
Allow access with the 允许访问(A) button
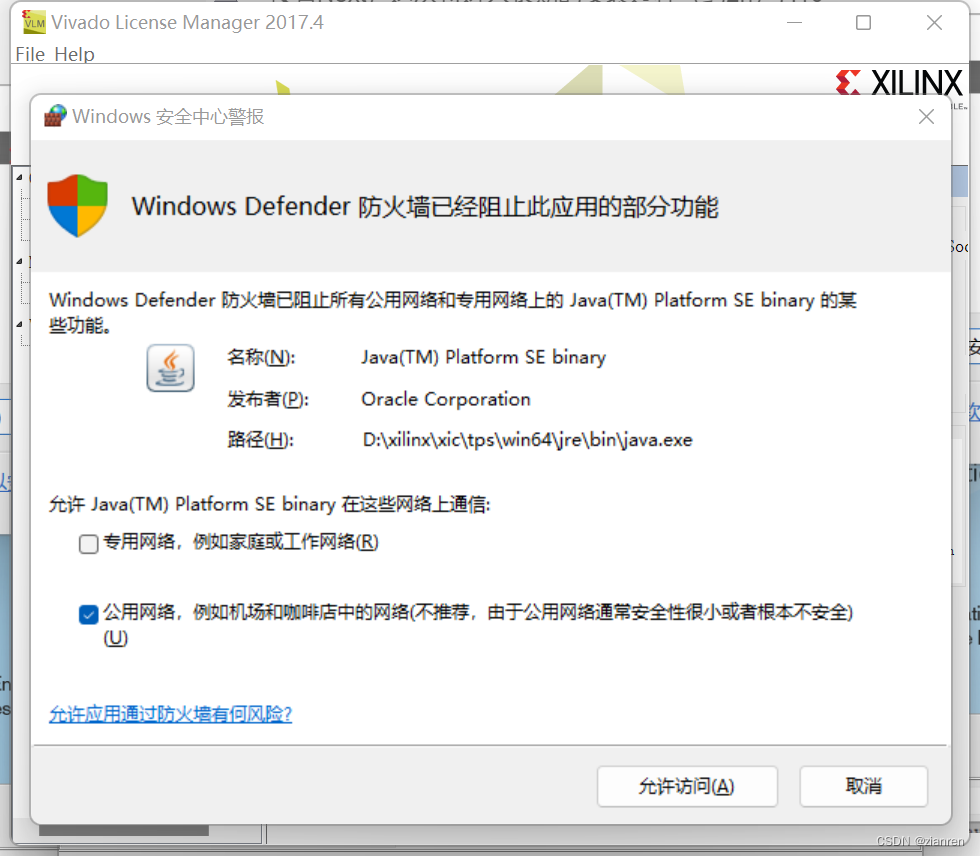pos(687,786)
